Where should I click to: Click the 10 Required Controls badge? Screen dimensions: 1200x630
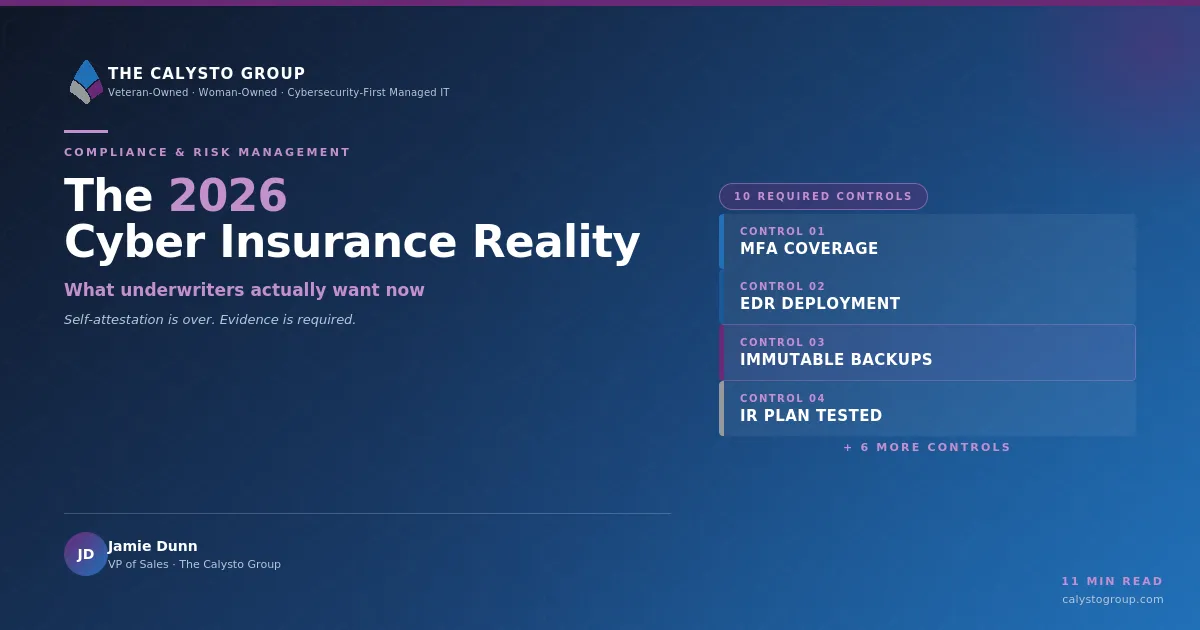(823, 196)
